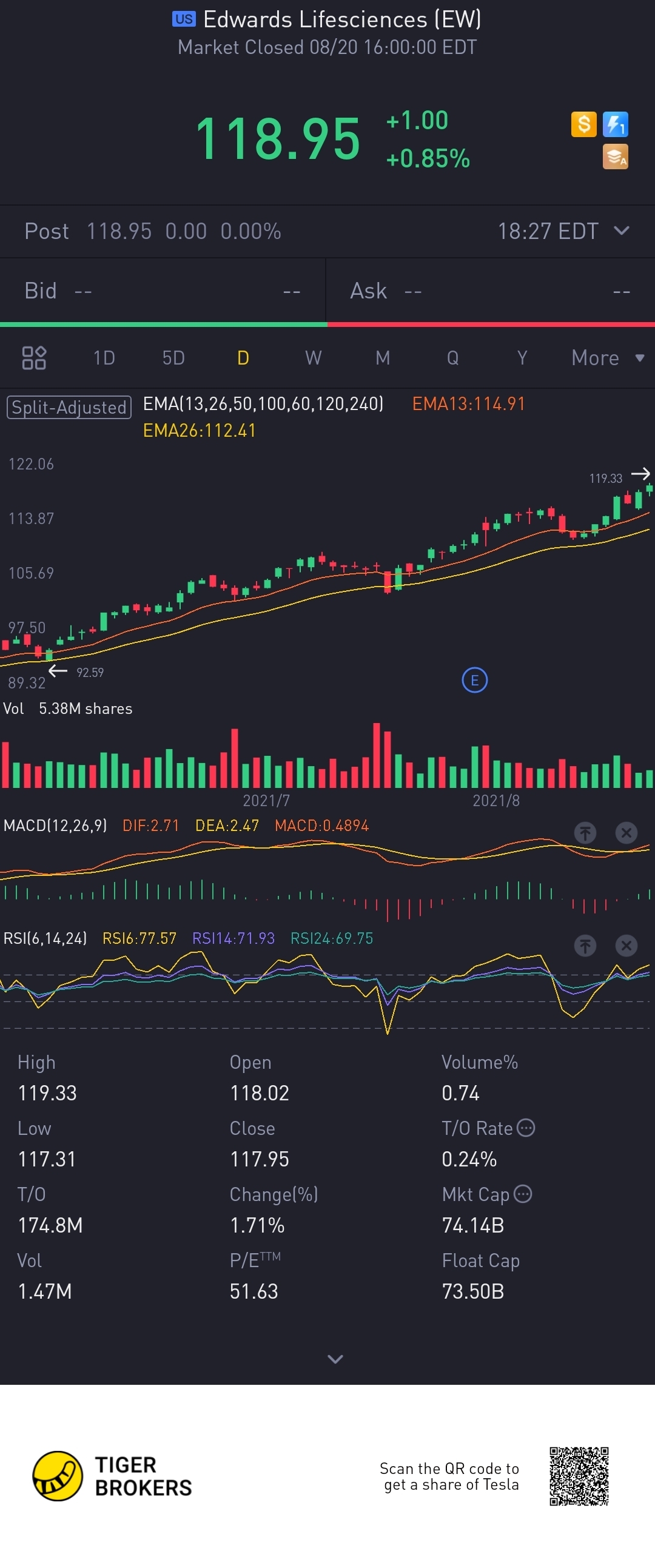The height and width of the screenshot is (1568, 655).
Task: Tap the DIF:2.71 value
Action: tap(151, 826)
